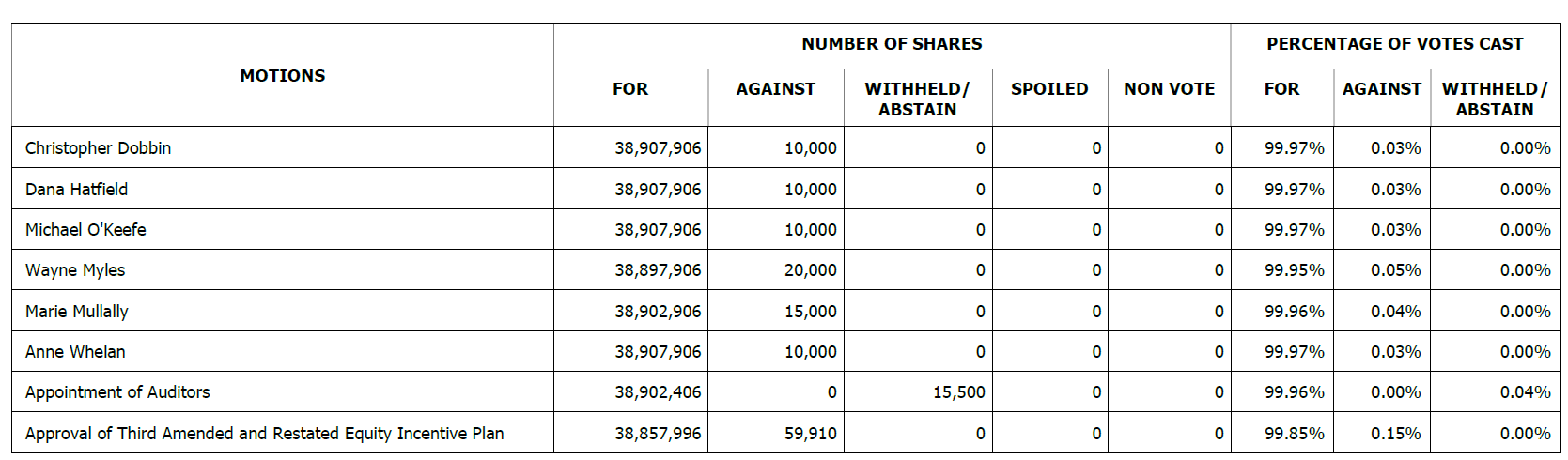Select the NUMBER OF SHARES header
Screen dimensions: 1568x460
tap(891, 44)
